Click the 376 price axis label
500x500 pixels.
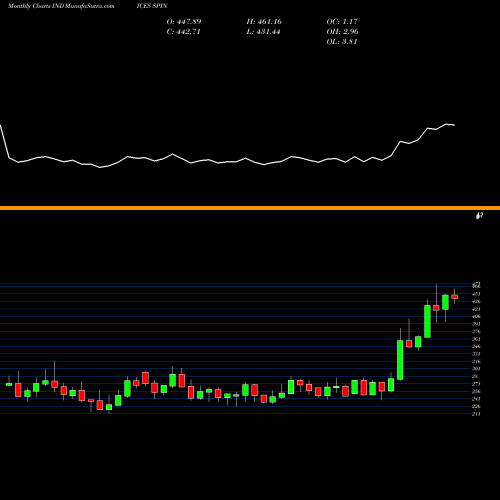pyautogui.click(x=477, y=332)
